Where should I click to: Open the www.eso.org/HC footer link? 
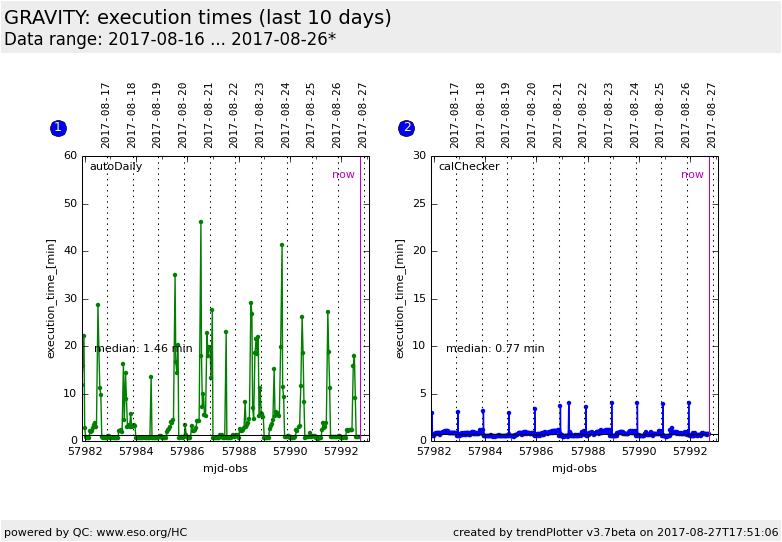(x=137, y=532)
